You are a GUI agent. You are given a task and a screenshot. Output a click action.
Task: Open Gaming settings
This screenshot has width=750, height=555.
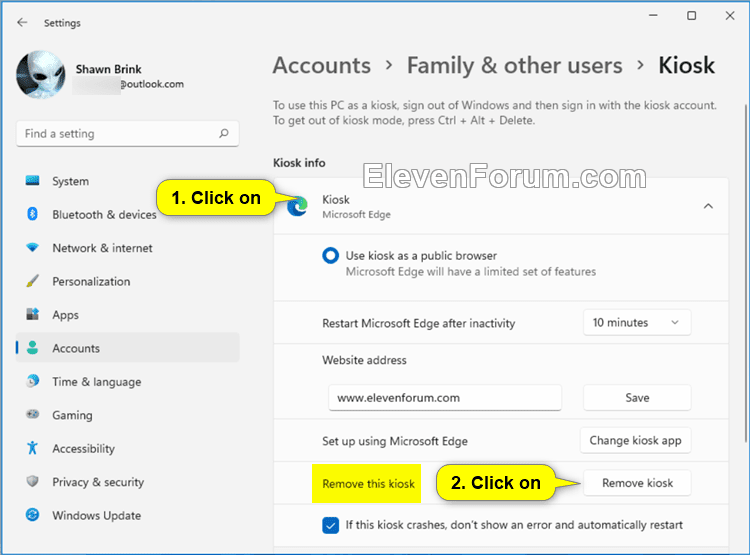pos(127,415)
